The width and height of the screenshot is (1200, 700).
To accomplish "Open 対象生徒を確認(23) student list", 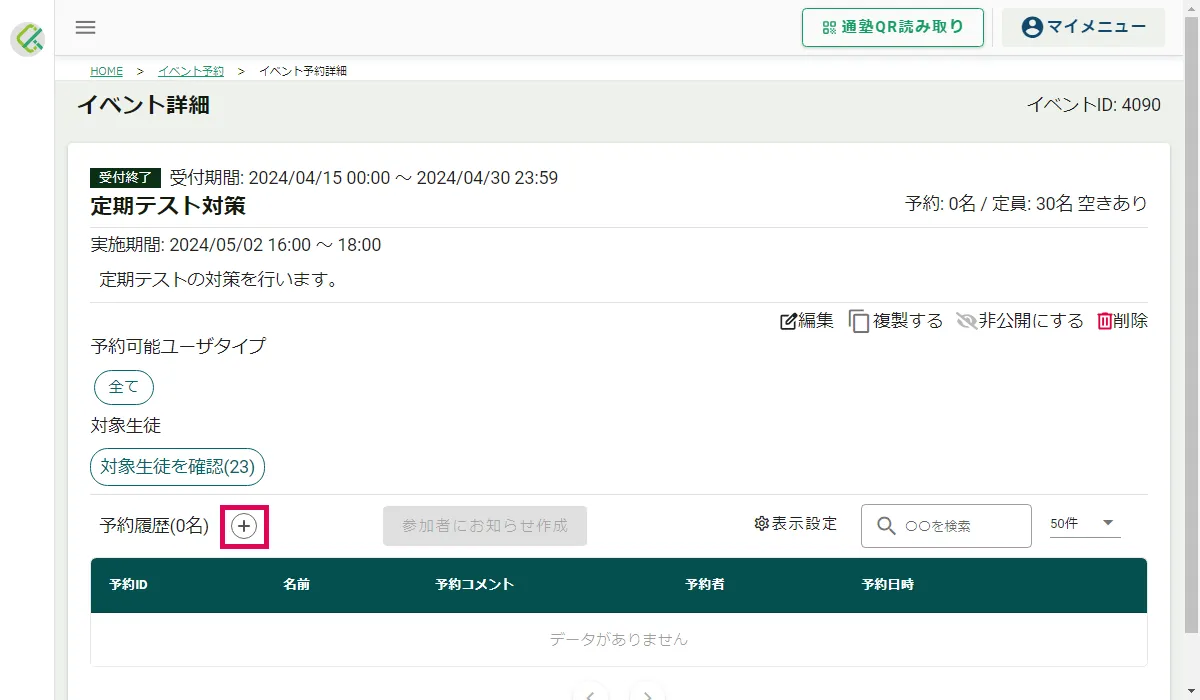I will [177, 466].
